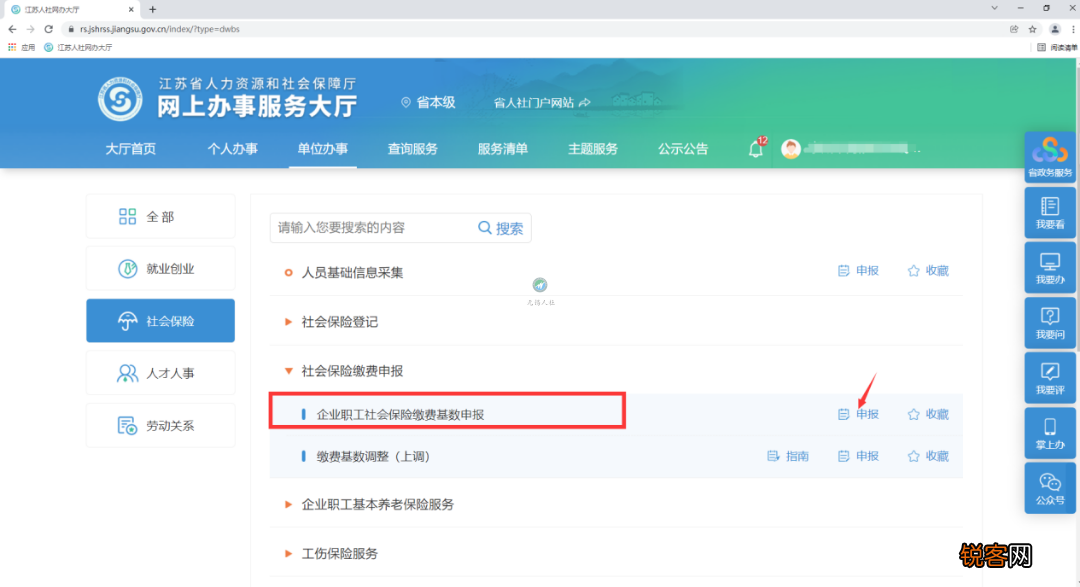Viewport: 1080px width, 587px height.
Task: Click the 我要看 sidebar icon
Action: click(x=1050, y=213)
